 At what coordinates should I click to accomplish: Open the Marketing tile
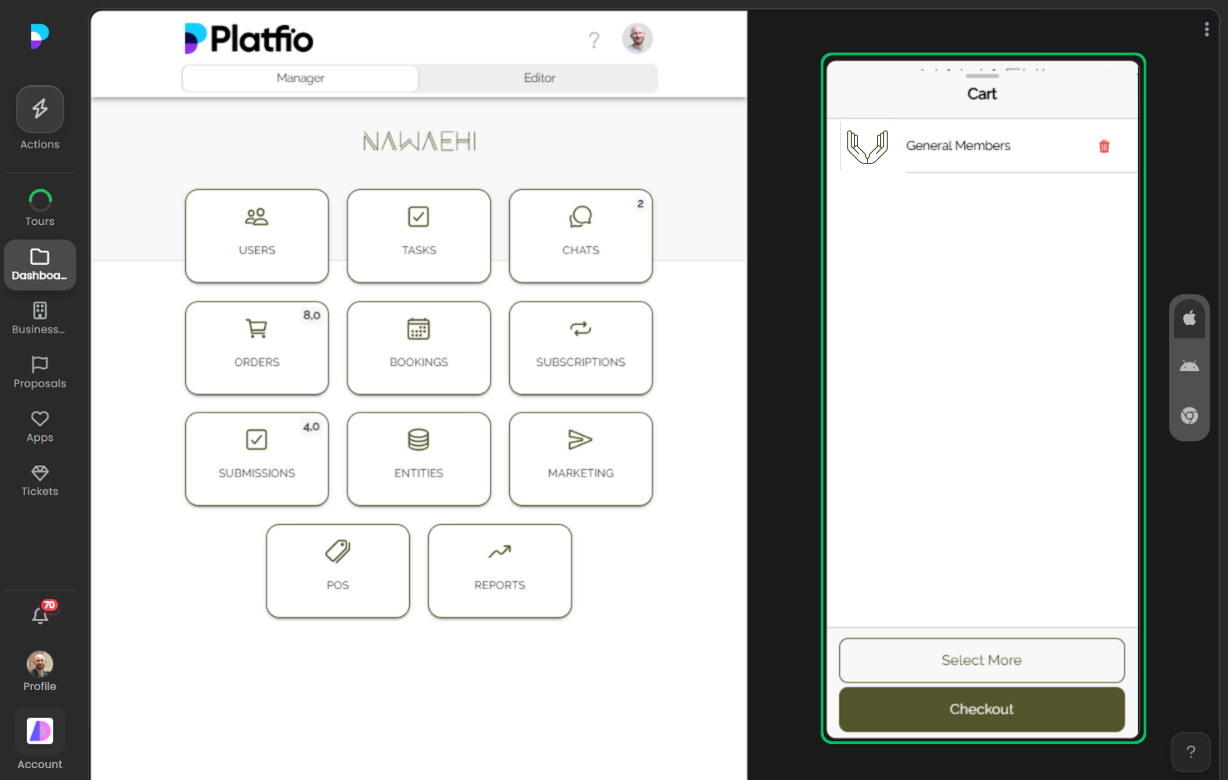click(581, 459)
